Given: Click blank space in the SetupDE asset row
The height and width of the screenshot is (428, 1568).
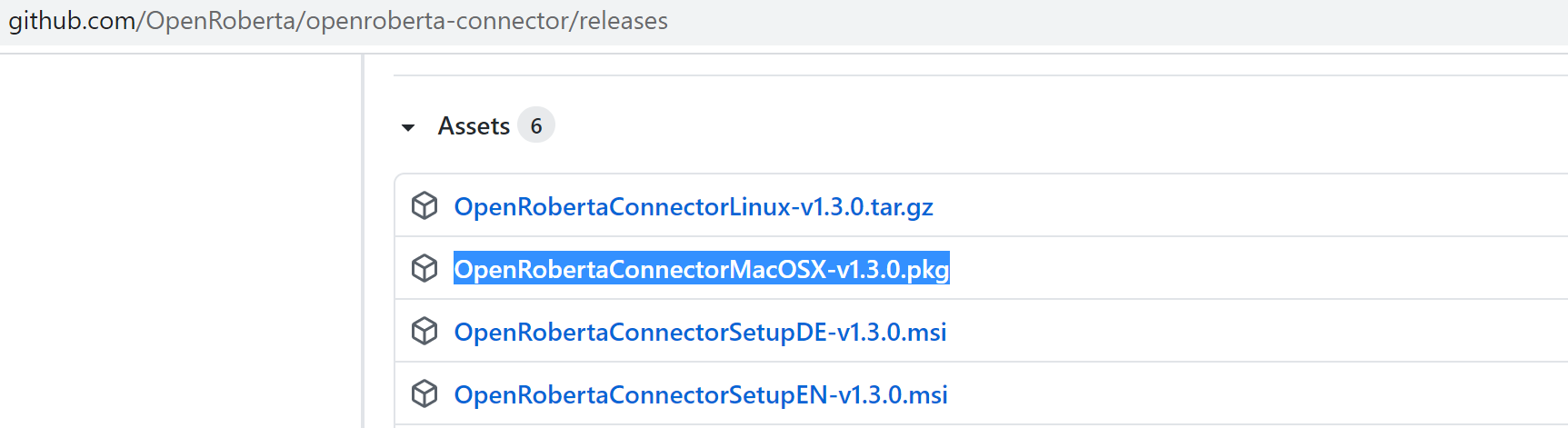Looking at the screenshot, I should pyautogui.click(x=1257, y=332).
